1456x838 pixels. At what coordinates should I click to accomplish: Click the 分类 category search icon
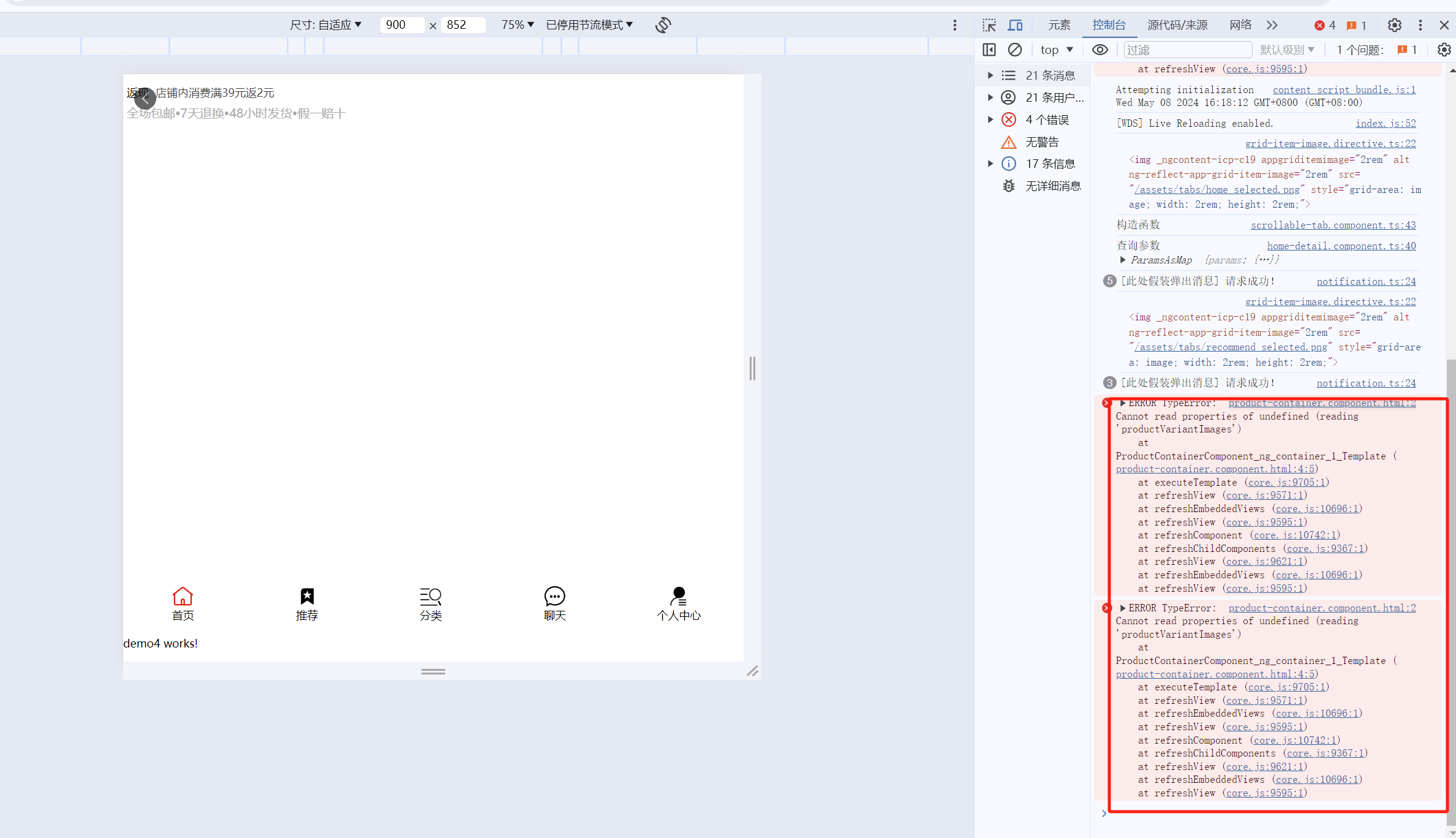[x=431, y=596]
